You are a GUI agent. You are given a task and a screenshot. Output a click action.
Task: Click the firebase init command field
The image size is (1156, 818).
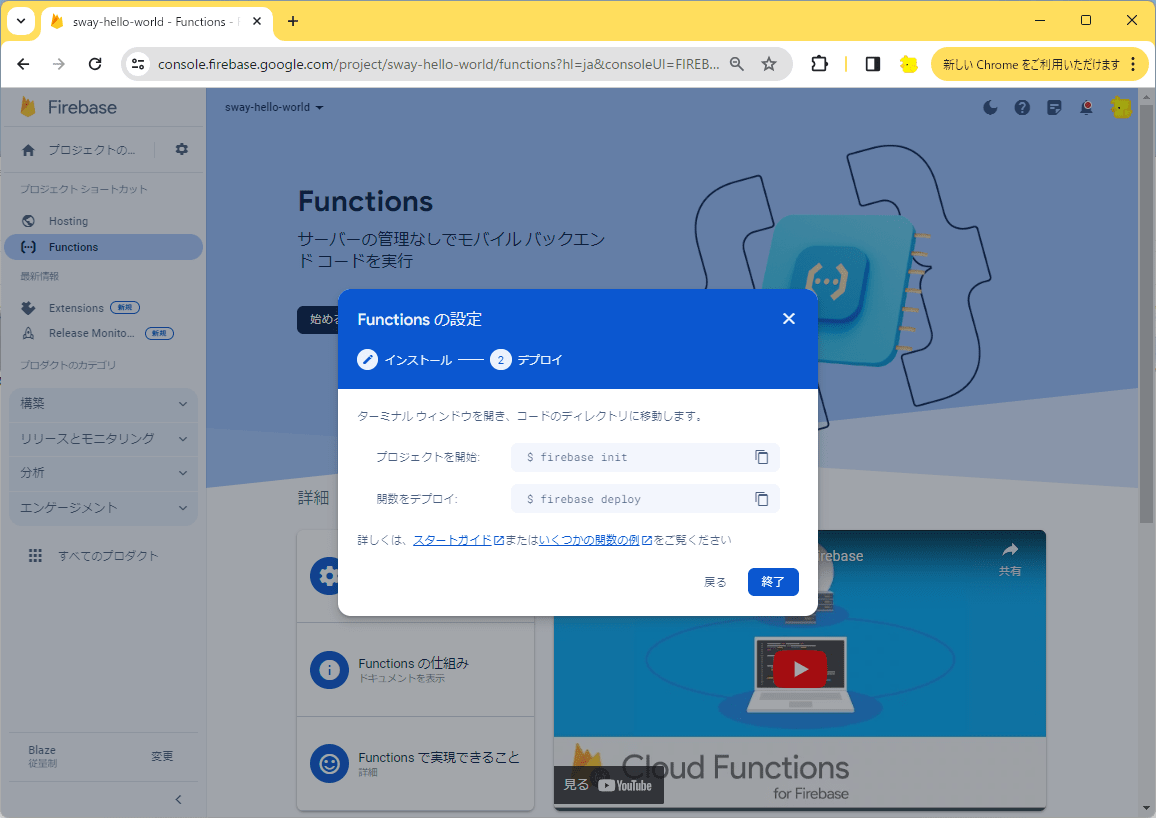tap(645, 457)
